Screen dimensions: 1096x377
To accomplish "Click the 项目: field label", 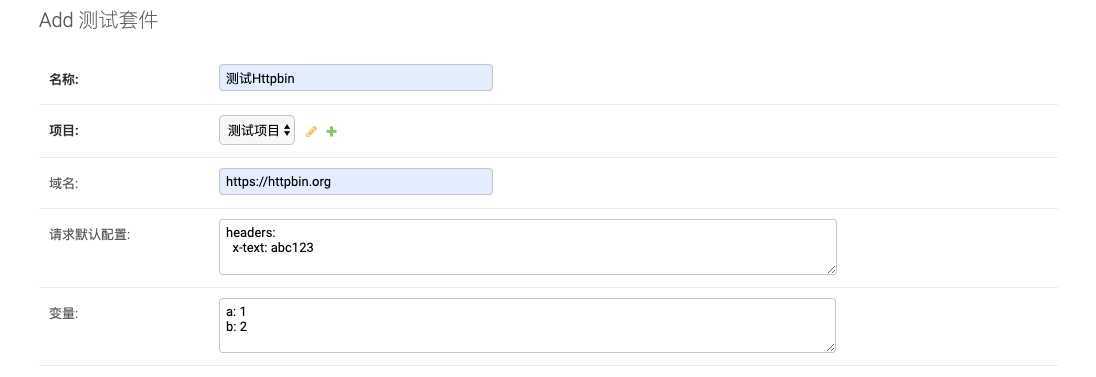I will point(64,131).
